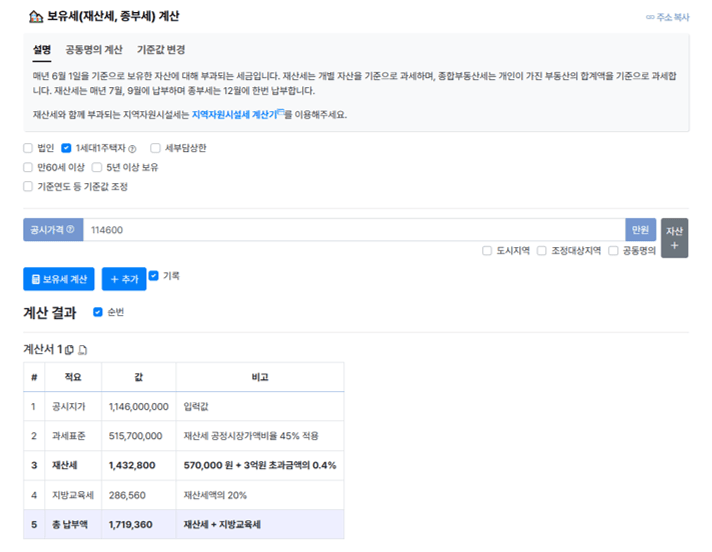The height and width of the screenshot is (552, 712).
Task: Select the 공시지가 value 1,146,000,000
Action: [x=138, y=407]
